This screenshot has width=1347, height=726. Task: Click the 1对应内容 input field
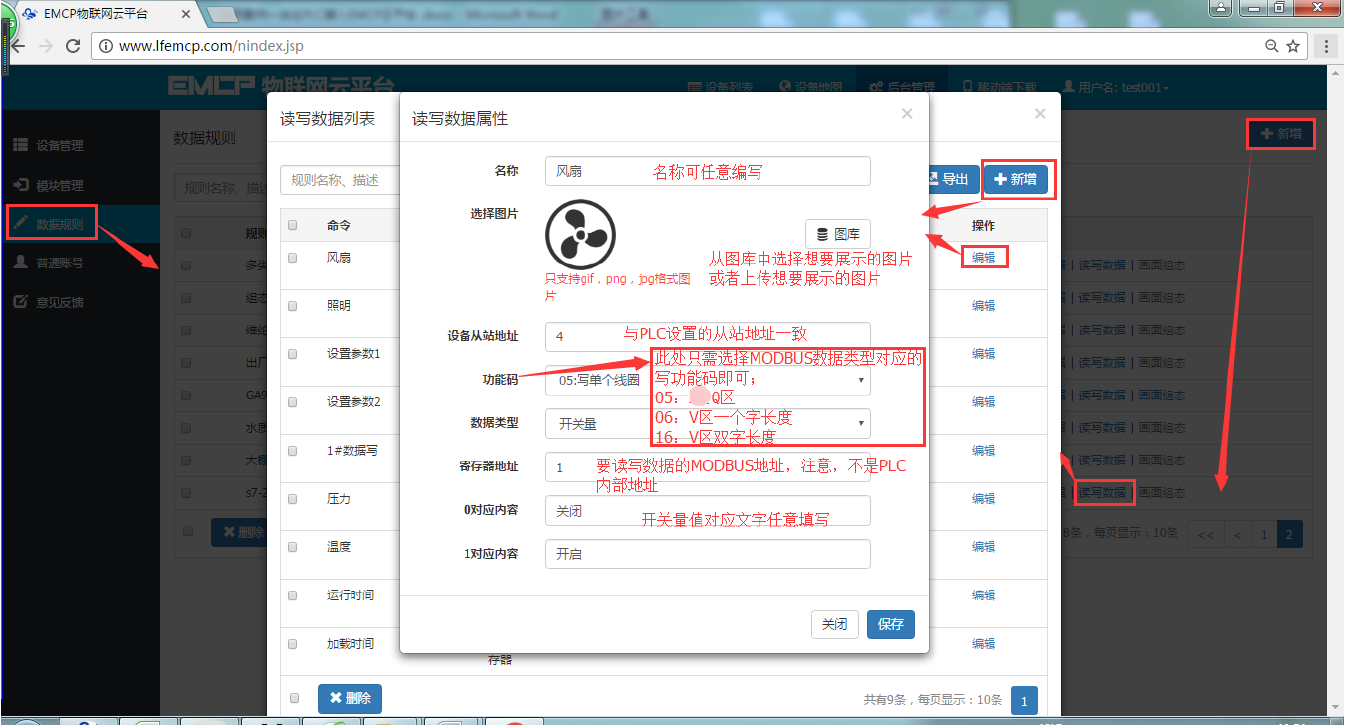click(x=707, y=554)
